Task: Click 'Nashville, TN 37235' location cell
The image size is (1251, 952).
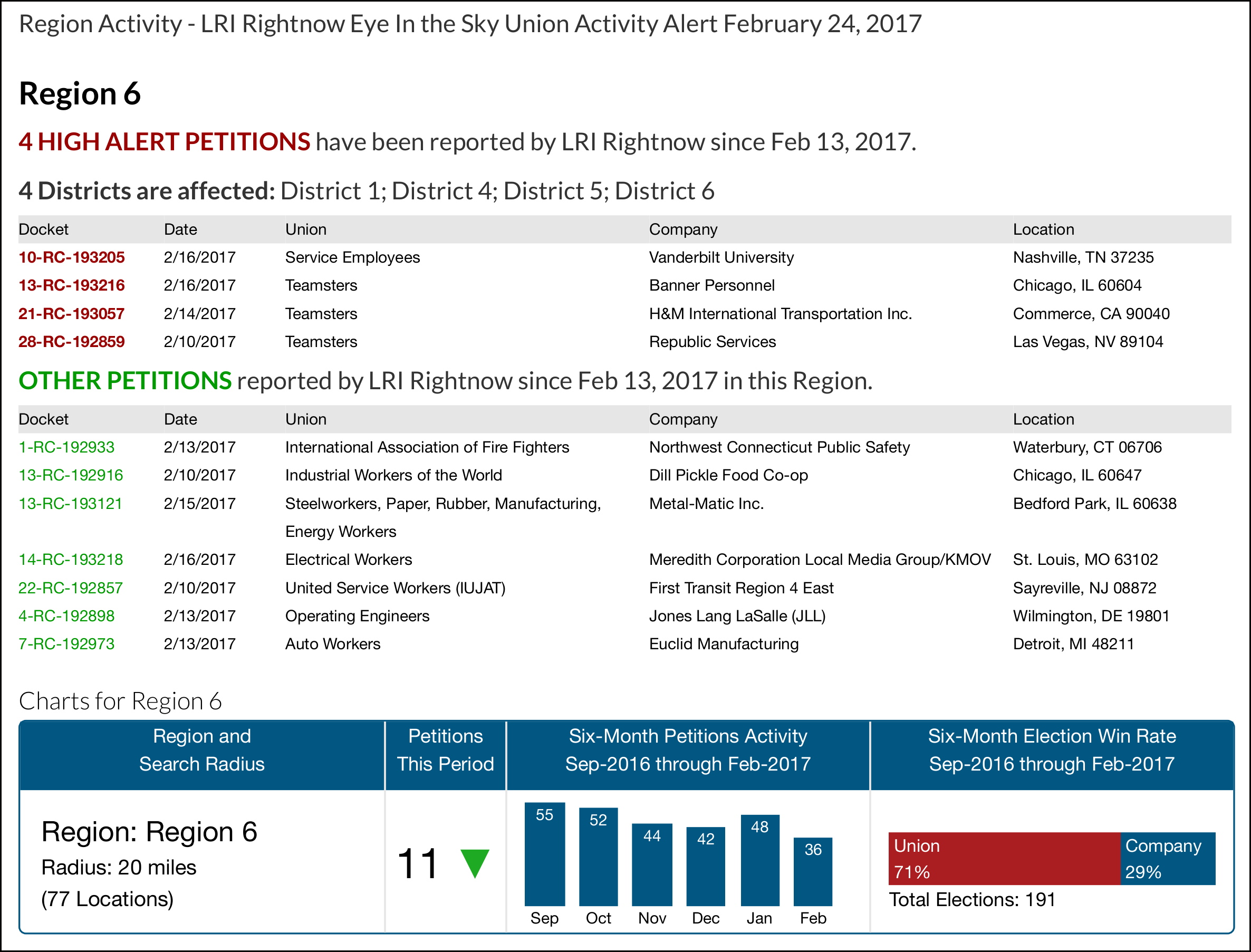Action: tap(1083, 257)
